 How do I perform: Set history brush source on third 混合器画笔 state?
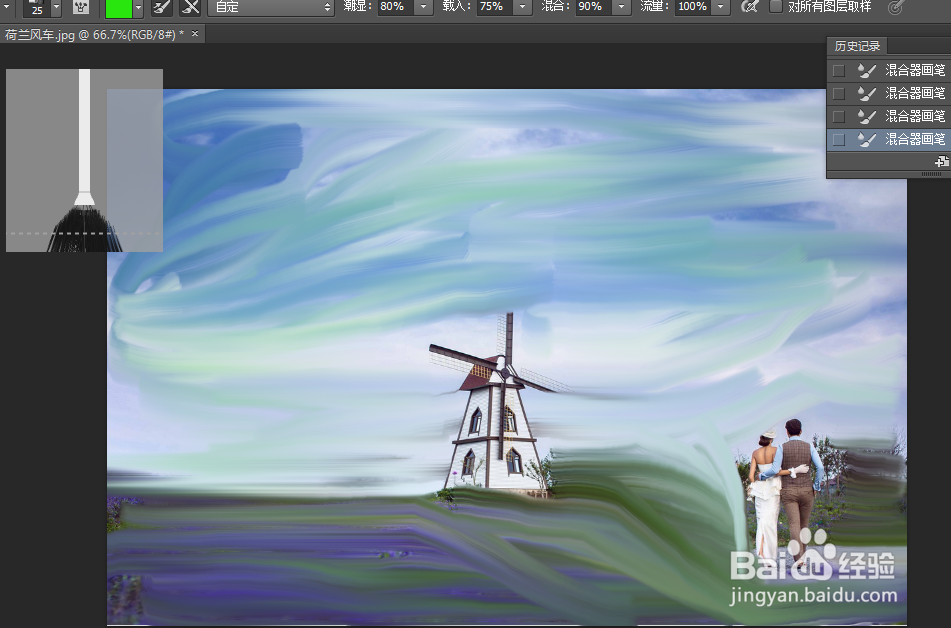(x=839, y=116)
